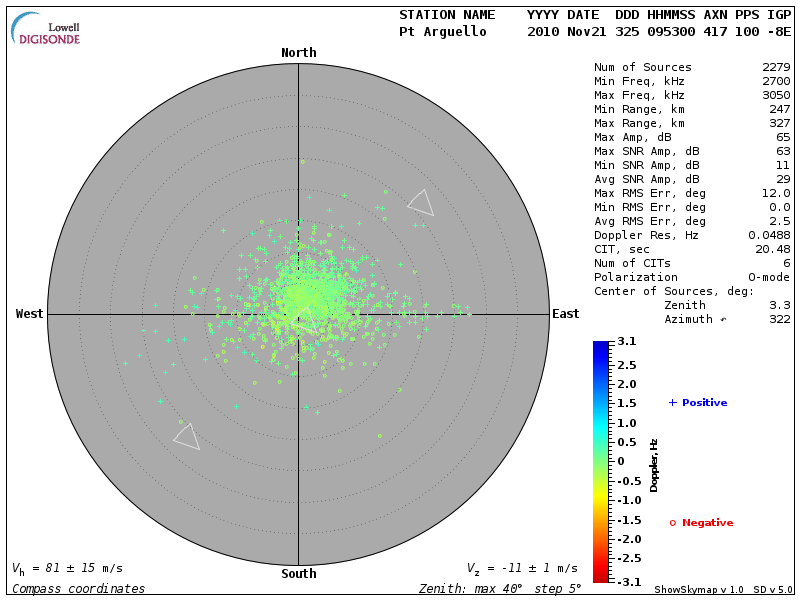Click the Vz vertical velocity readout
Viewport: 800px width, 600px height.
[522, 568]
